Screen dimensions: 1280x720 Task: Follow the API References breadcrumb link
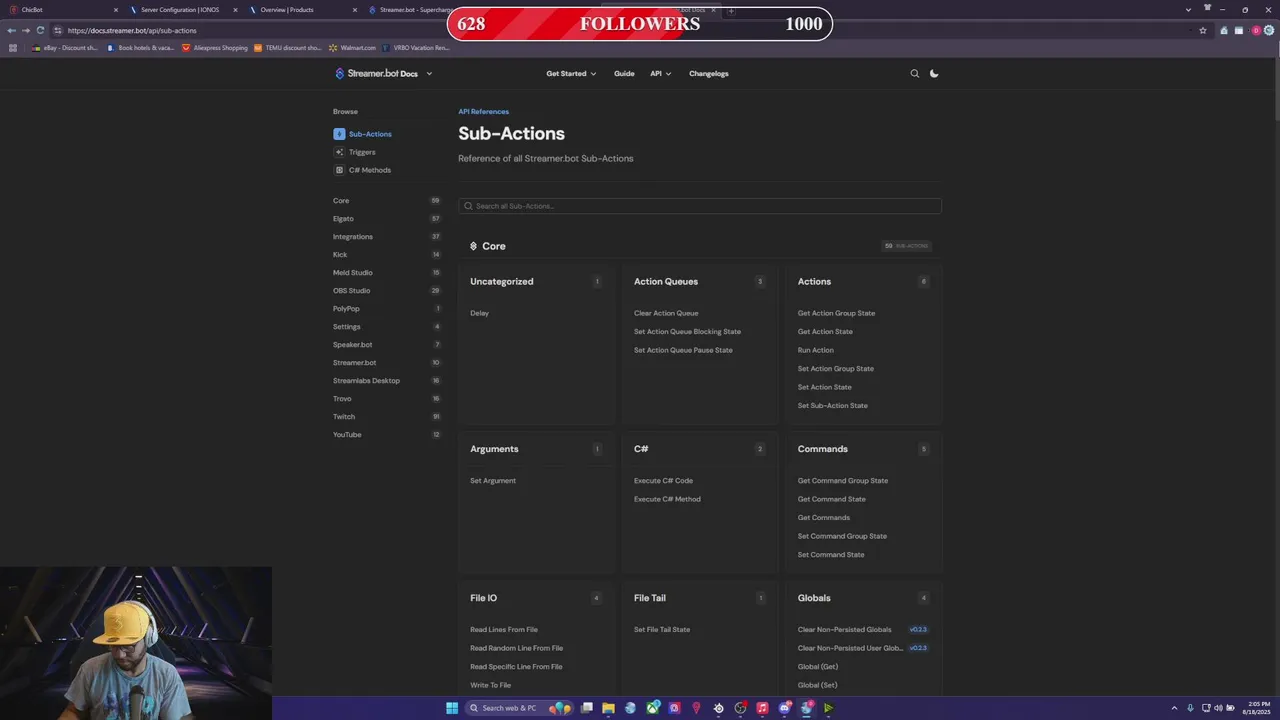point(483,112)
